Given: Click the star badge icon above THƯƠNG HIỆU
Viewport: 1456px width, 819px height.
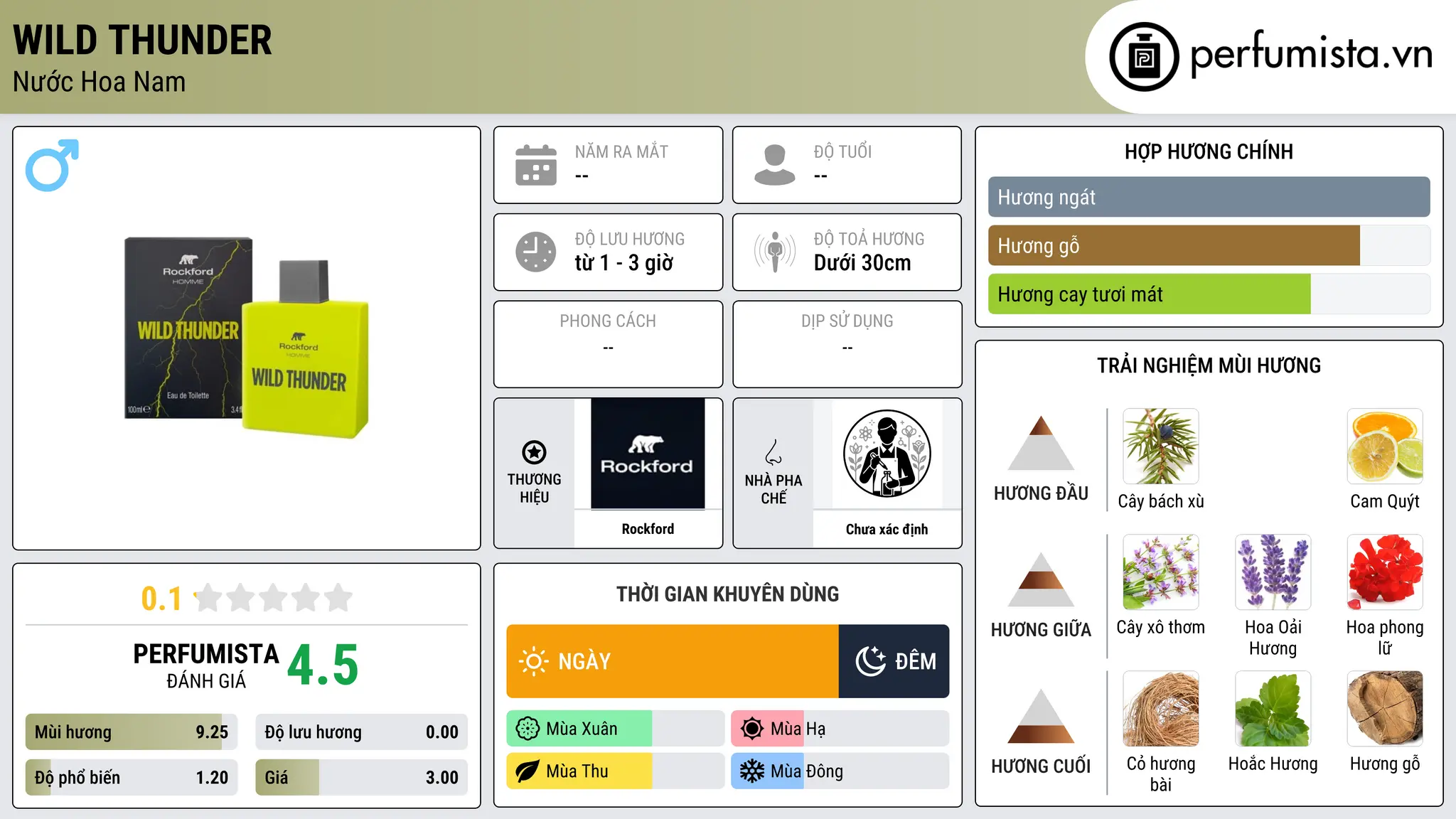Looking at the screenshot, I should click(x=534, y=452).
